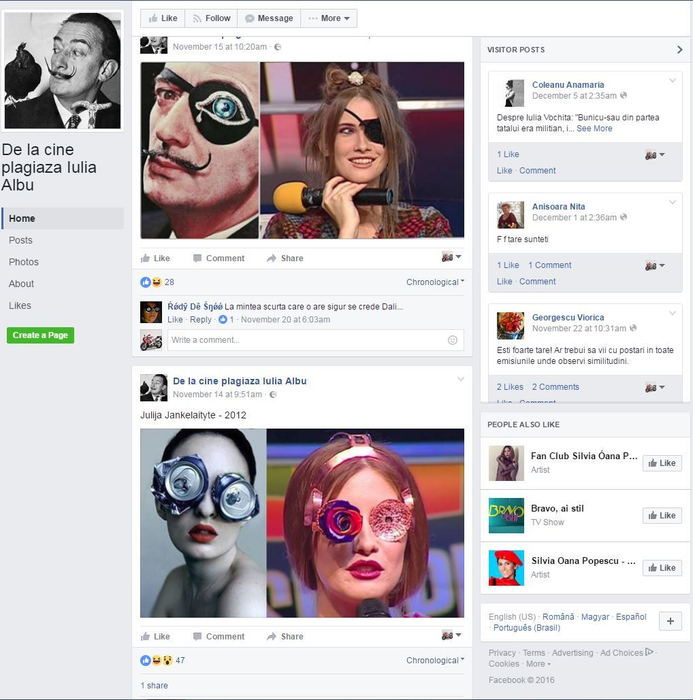This screenshot has height=700, width=693.
Task: Open identity selector on November 15 post
Action: [451, 257]
